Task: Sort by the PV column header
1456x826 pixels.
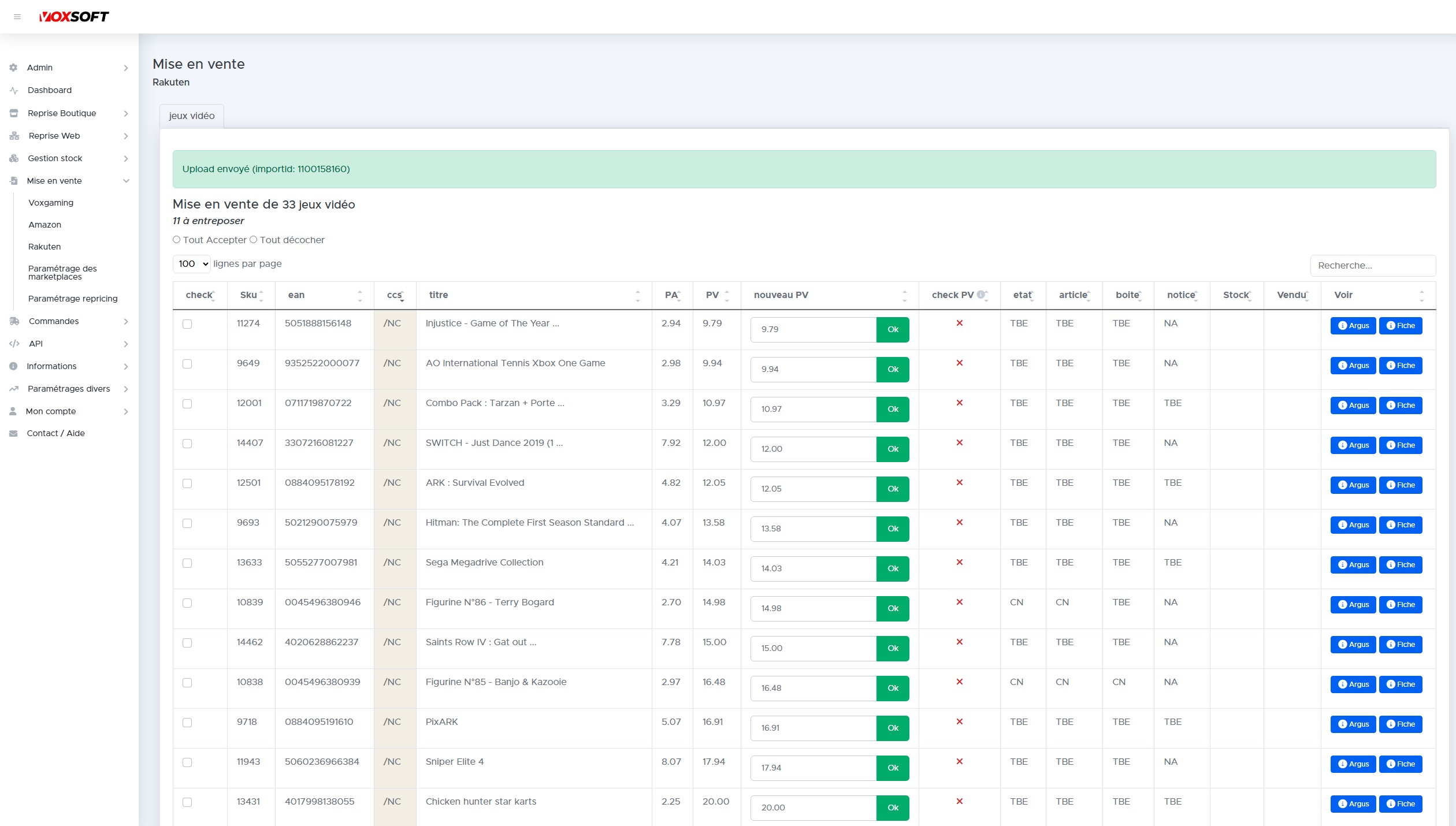Action: (716, 295)
